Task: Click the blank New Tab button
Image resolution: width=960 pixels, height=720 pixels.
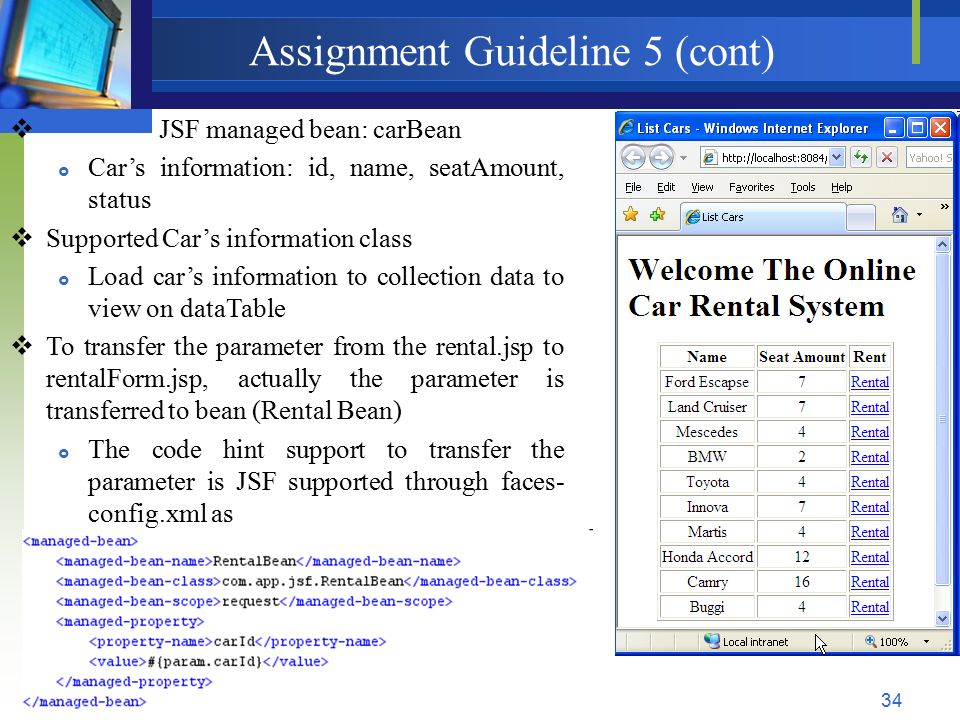Action: (x=861, y=217)
